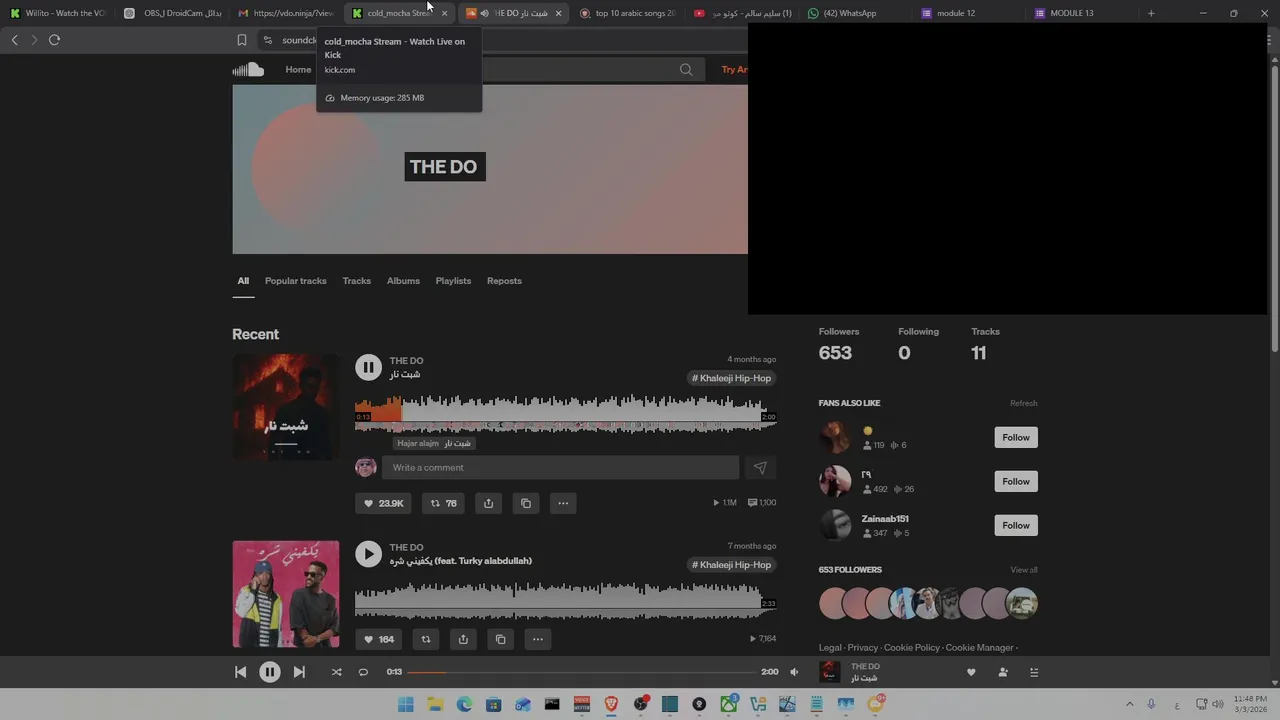1280x720 pixels.
Task: Open File Explorer from the taskbar
Action: [435, 705]
